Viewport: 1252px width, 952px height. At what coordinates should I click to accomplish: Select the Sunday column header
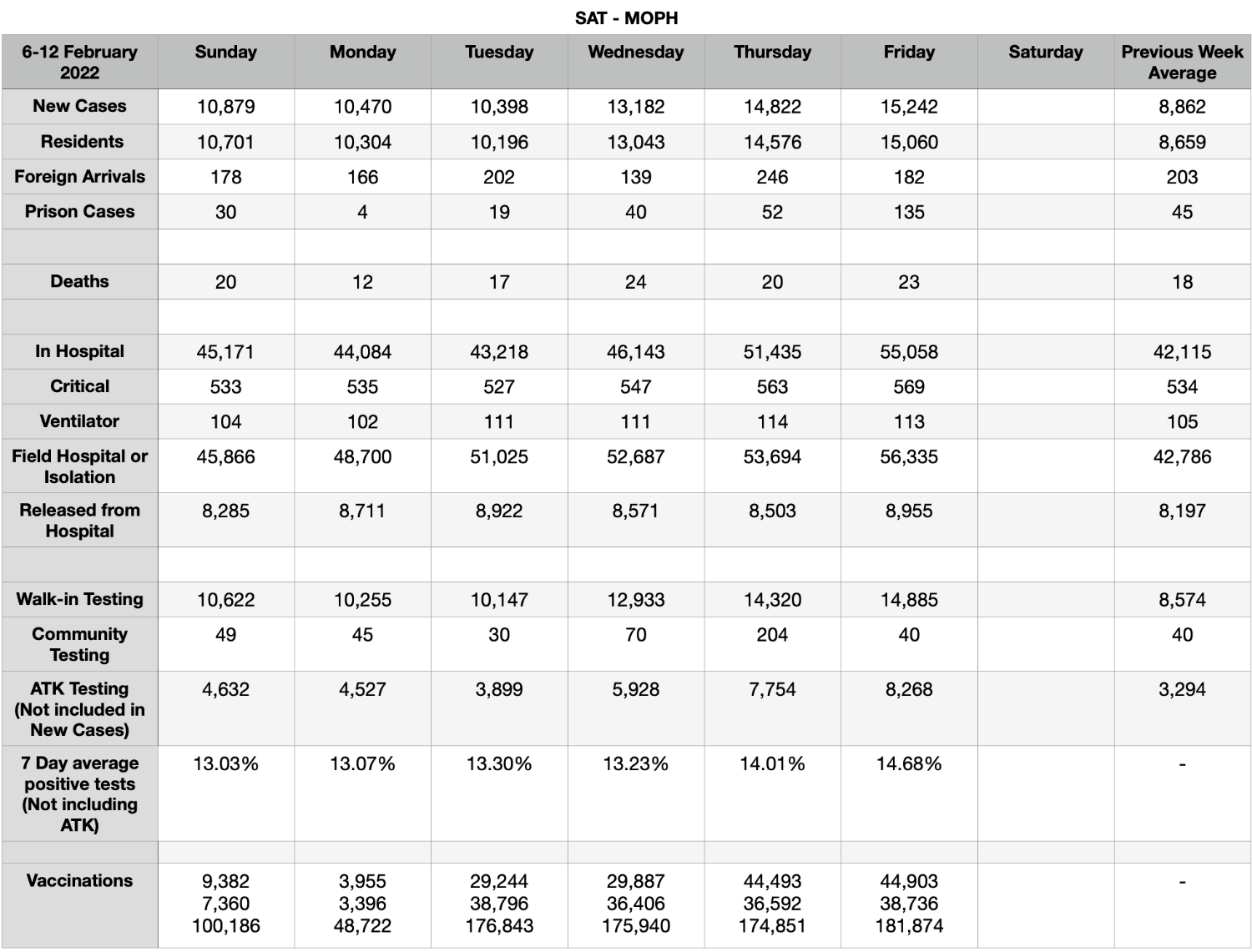(225, 53)
